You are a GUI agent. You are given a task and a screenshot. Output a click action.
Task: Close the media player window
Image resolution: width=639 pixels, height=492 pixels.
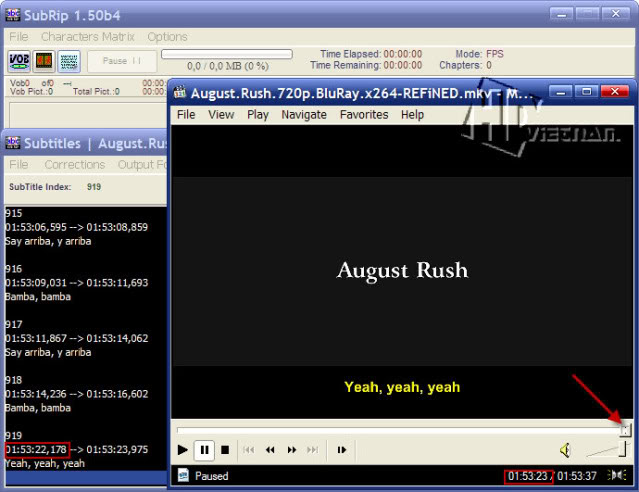pos(615,92)
